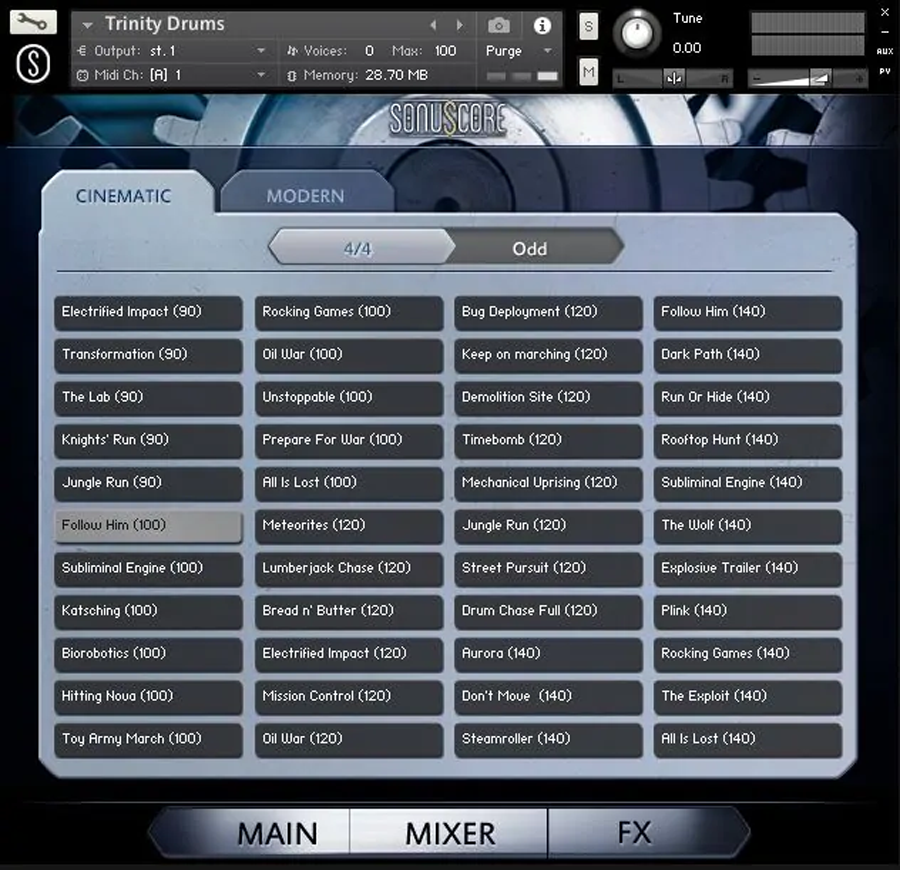Expand the Trinity Drums instrument name dropdown
The width and height of the screenshot is (900, 870).
pos(87,25)
